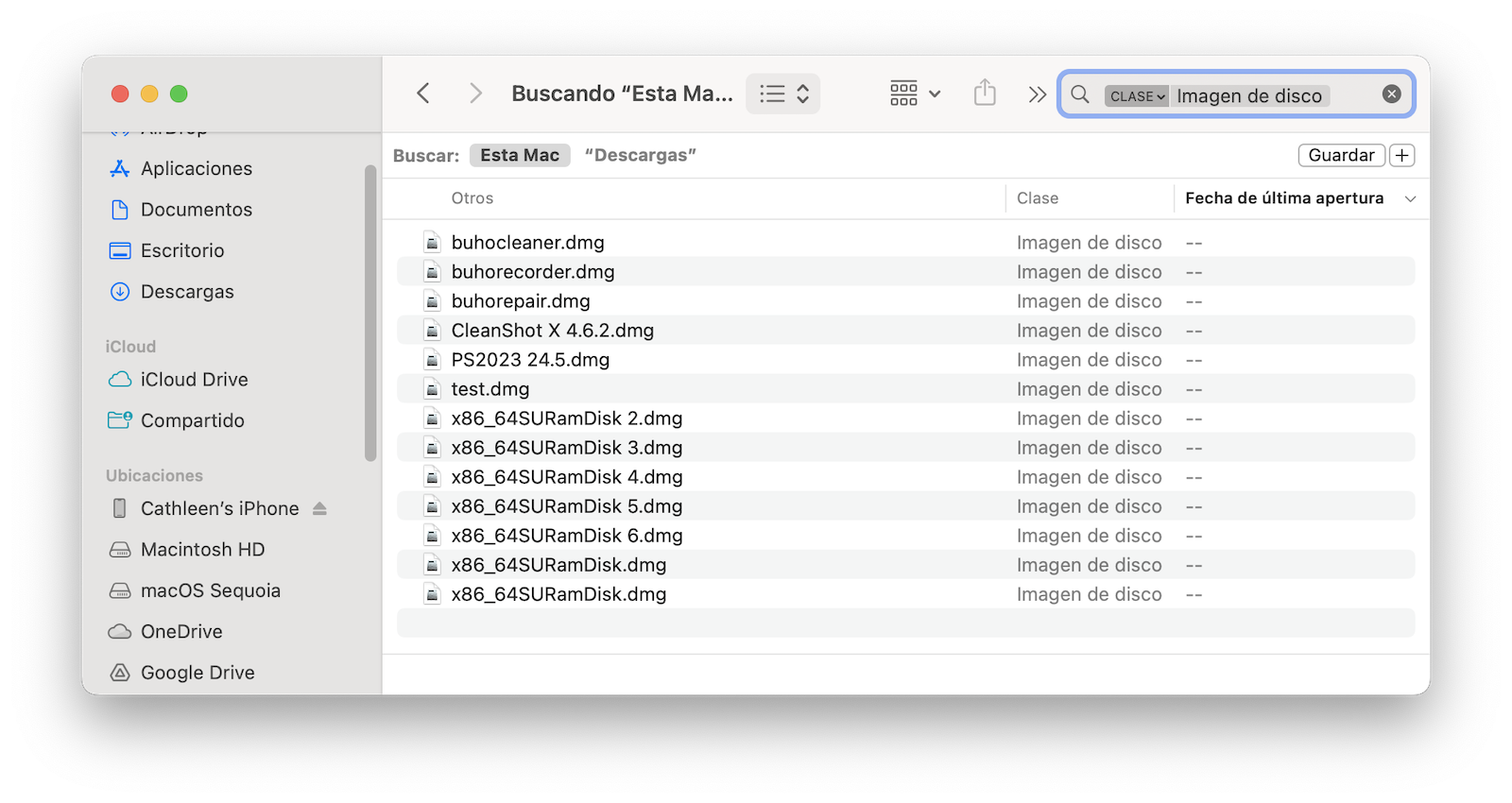This screenshot has width=1512, height=803.
Task: Click the disk image icon of buhocleaner.dmg
Action: tap(432, 243)
